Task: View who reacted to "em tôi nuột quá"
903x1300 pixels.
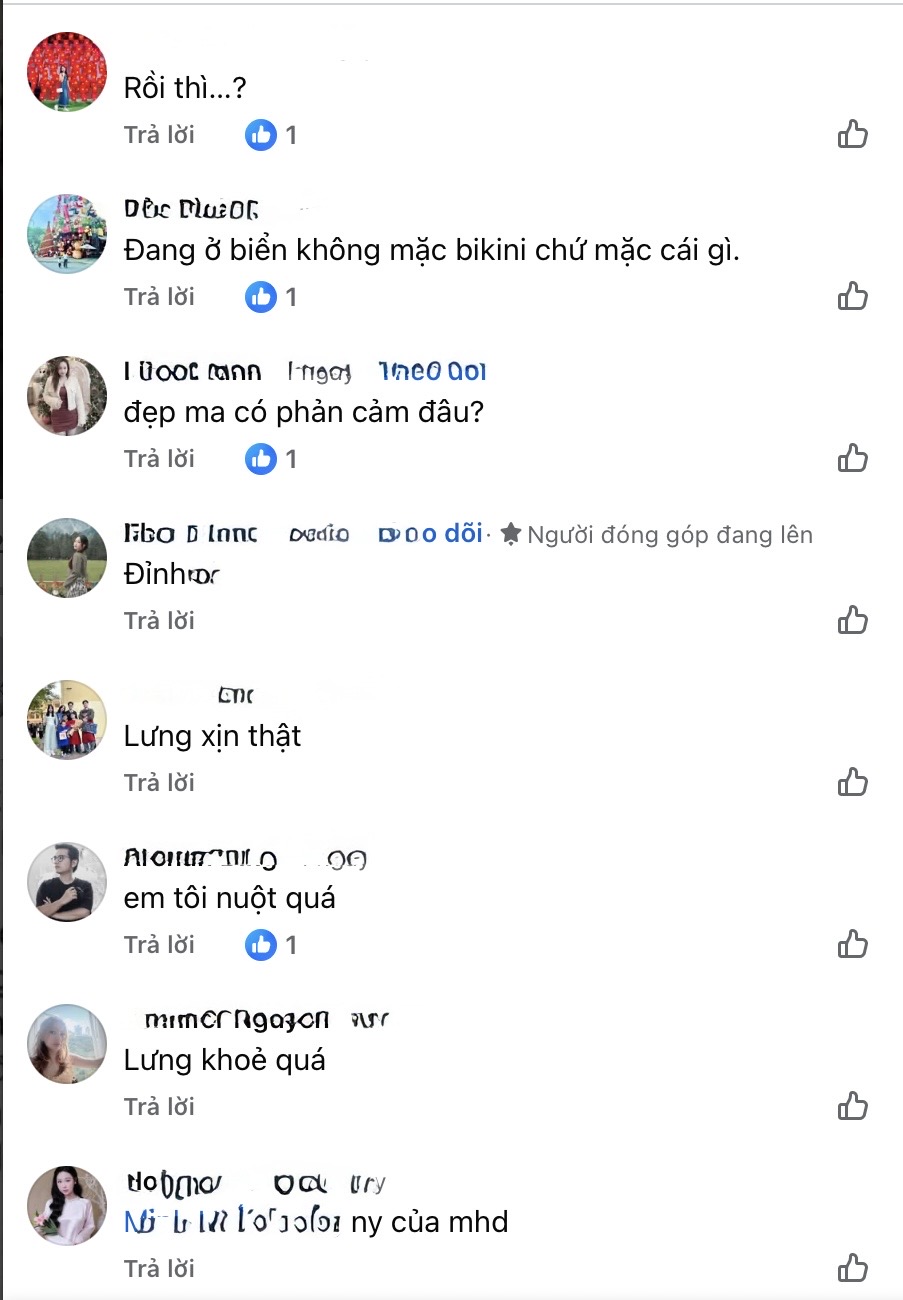Action: [x=270, y=943]
